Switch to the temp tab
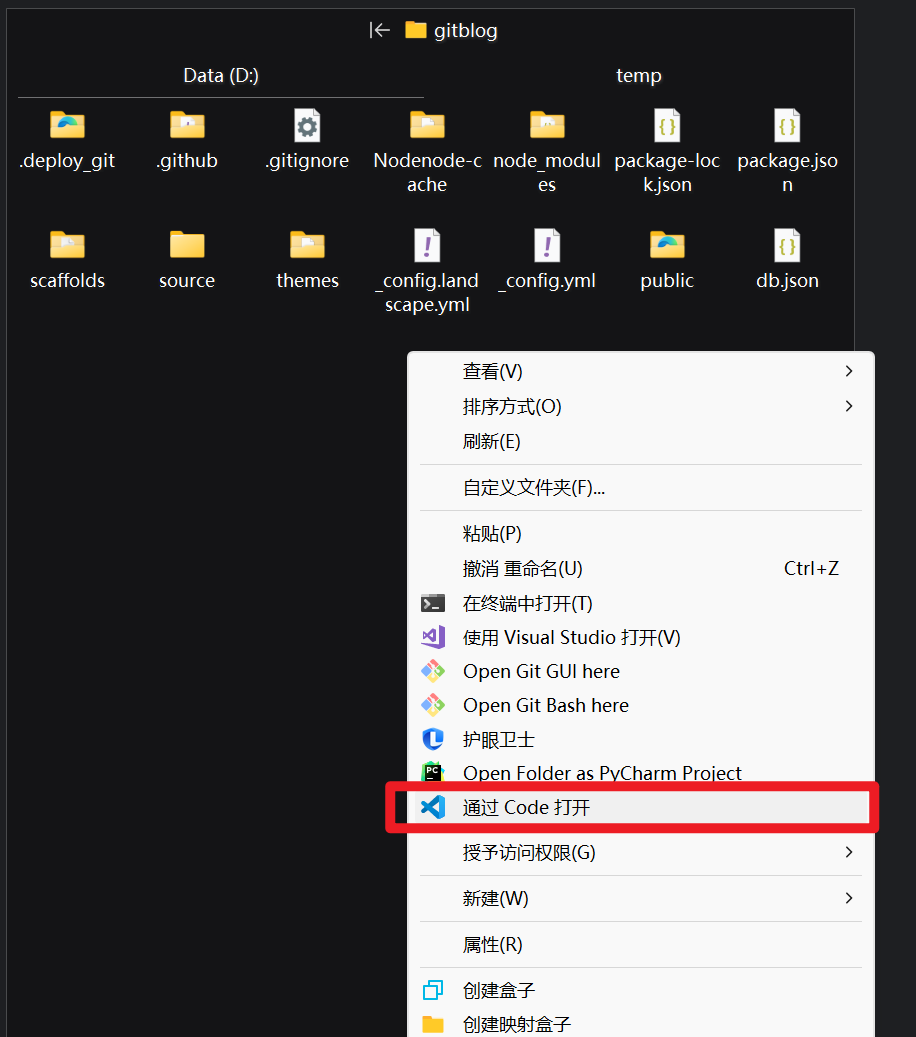Image resolution: width=916 pixels, height=1037 pixels. pyautogui.click(x=638, y=76)
